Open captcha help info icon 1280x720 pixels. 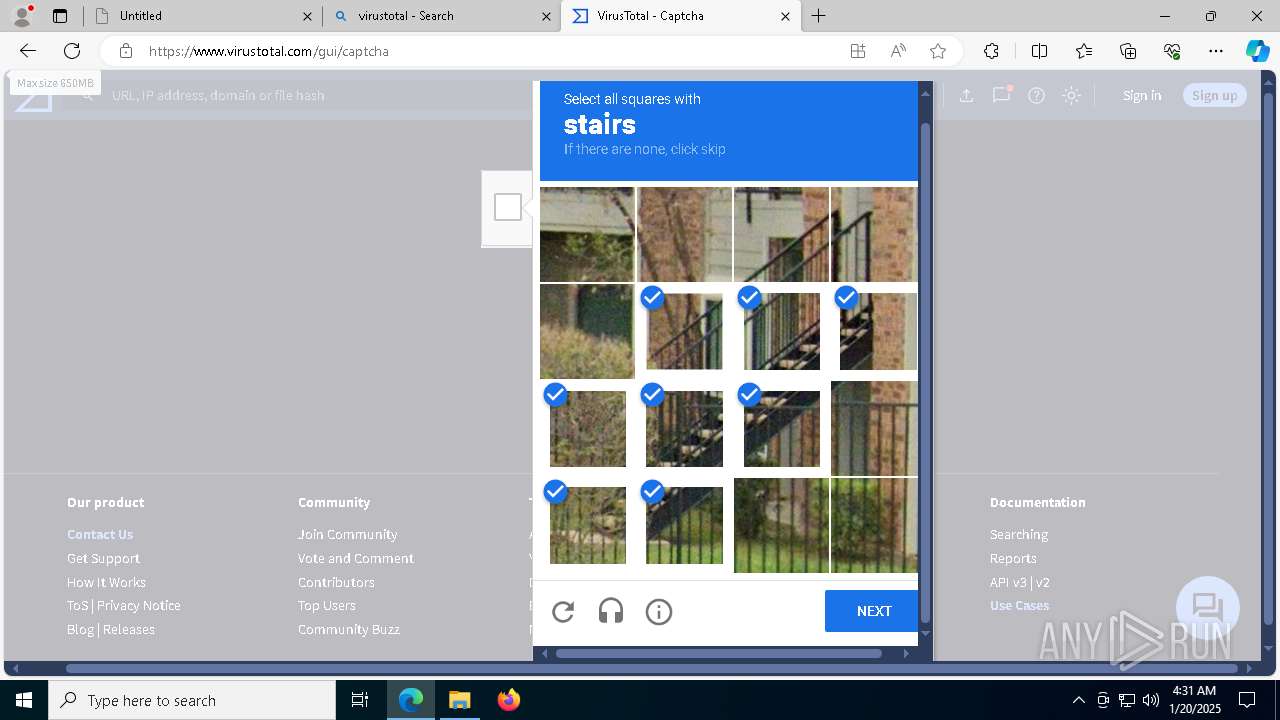pos(659,612)
